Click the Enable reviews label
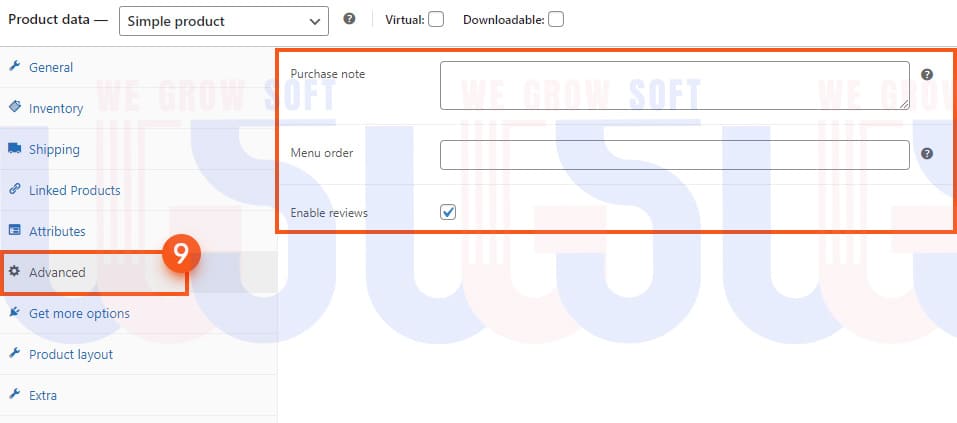The height and width of the screenshot is (423, 957). 329,213
